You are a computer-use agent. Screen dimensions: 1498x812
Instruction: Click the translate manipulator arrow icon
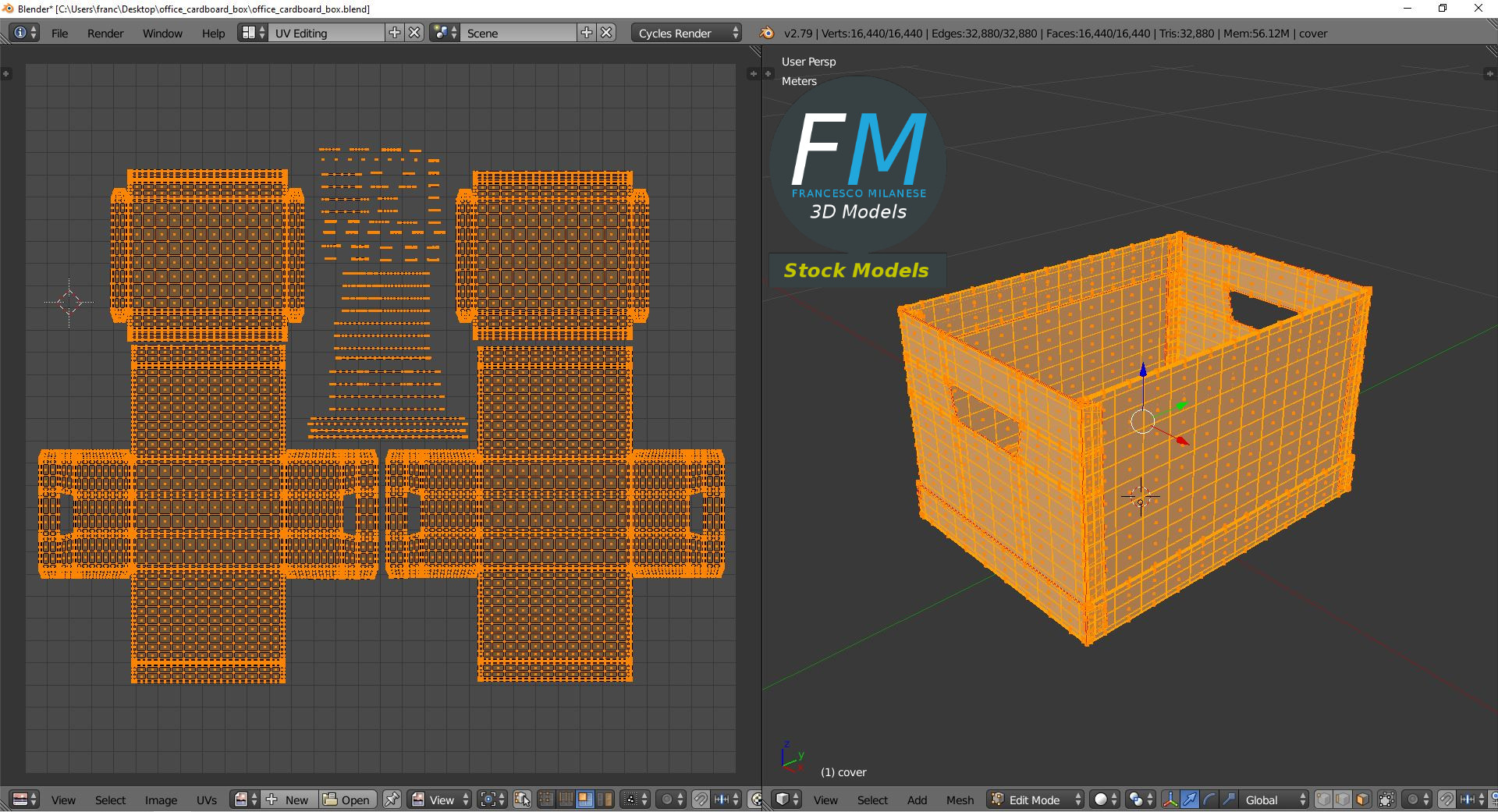click(1190, 800)
